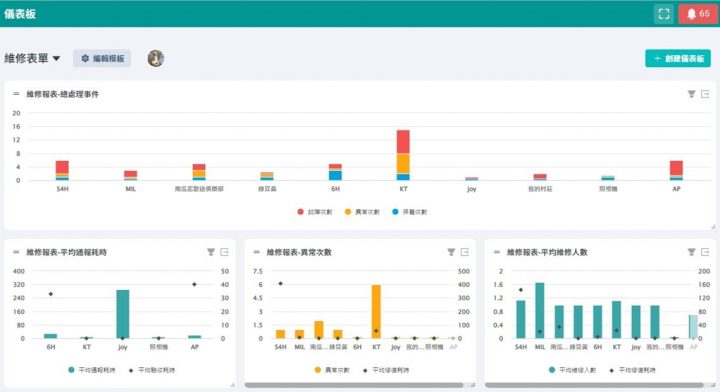The image size is (720, 392).
Task: Click the filter icon on 平均通報耗時 chart
Action: point(211,252)
